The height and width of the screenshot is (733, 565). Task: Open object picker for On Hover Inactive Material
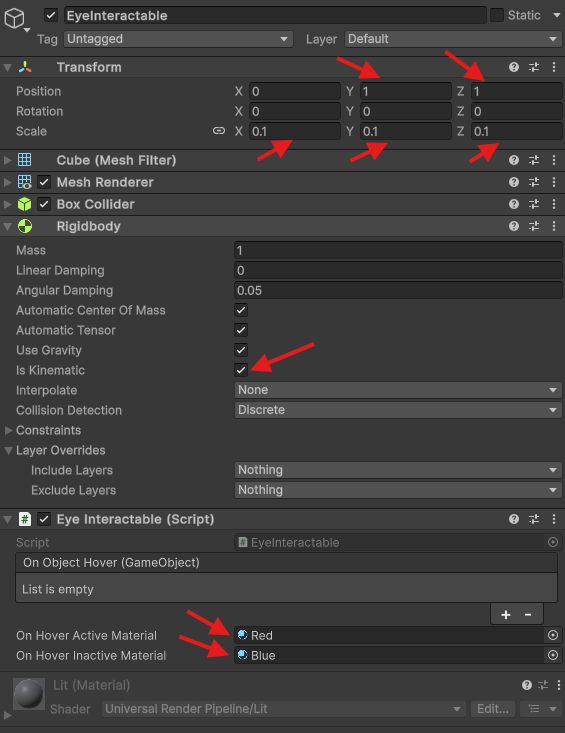(x=553, y=655)
